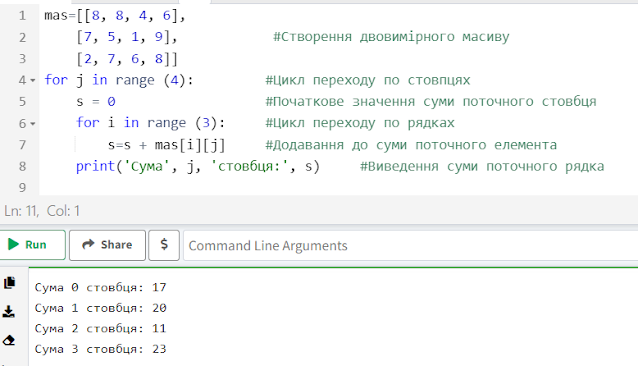This screenshot has width=638, height=366.
Task: Collapse the for j loop fold arrow
Action: click(x=33, y=81)
